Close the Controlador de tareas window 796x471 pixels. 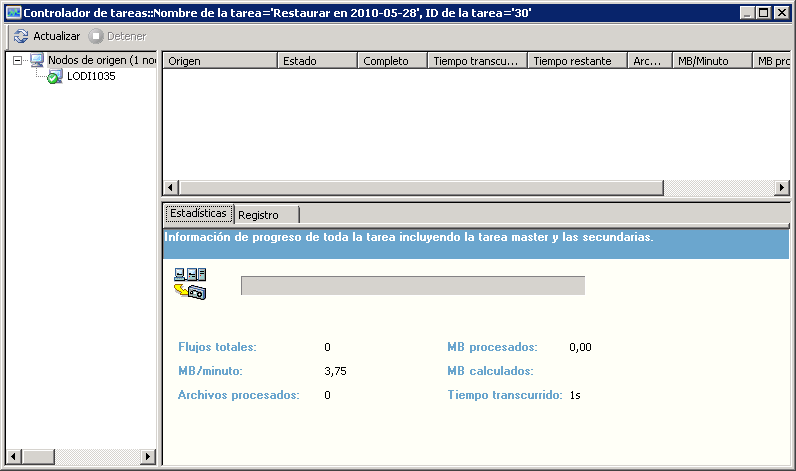pos(782,13)
